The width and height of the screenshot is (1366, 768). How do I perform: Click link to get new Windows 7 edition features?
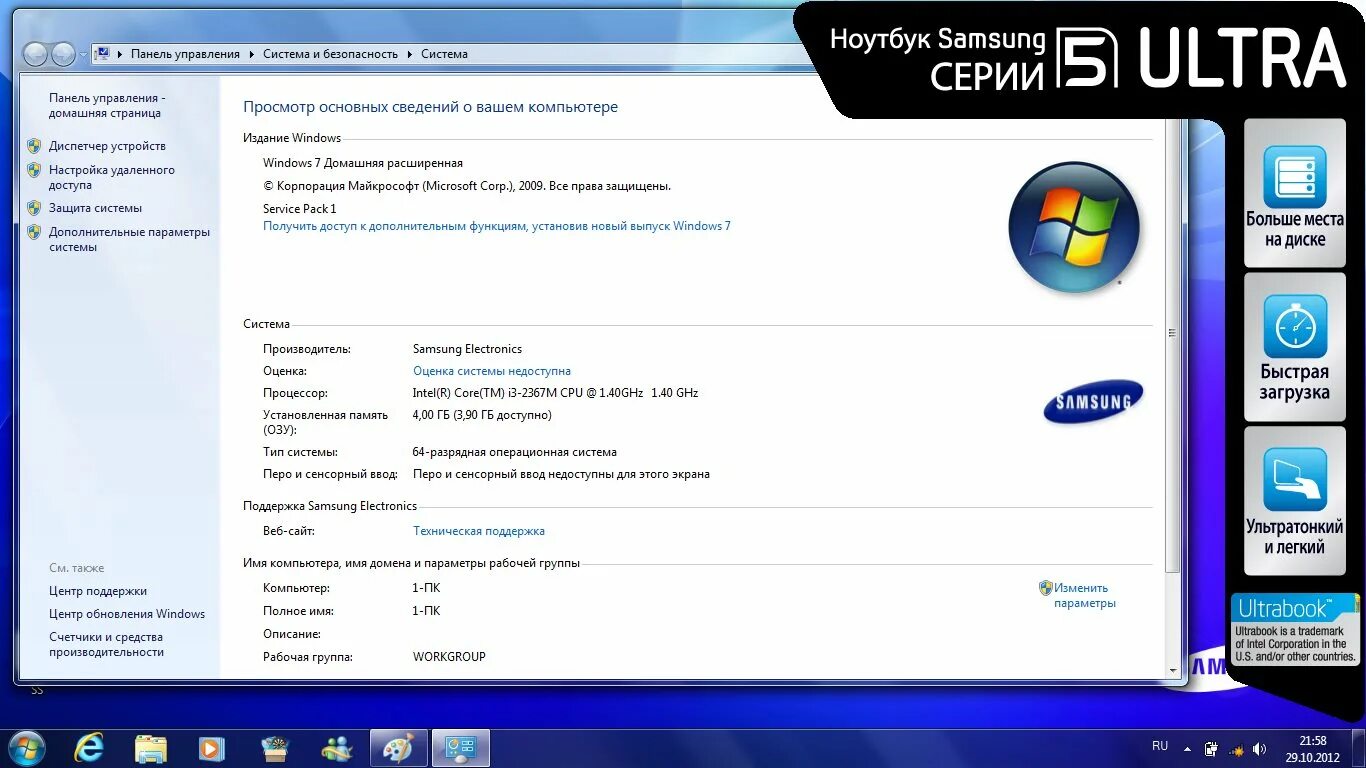[x=497, y=226]
